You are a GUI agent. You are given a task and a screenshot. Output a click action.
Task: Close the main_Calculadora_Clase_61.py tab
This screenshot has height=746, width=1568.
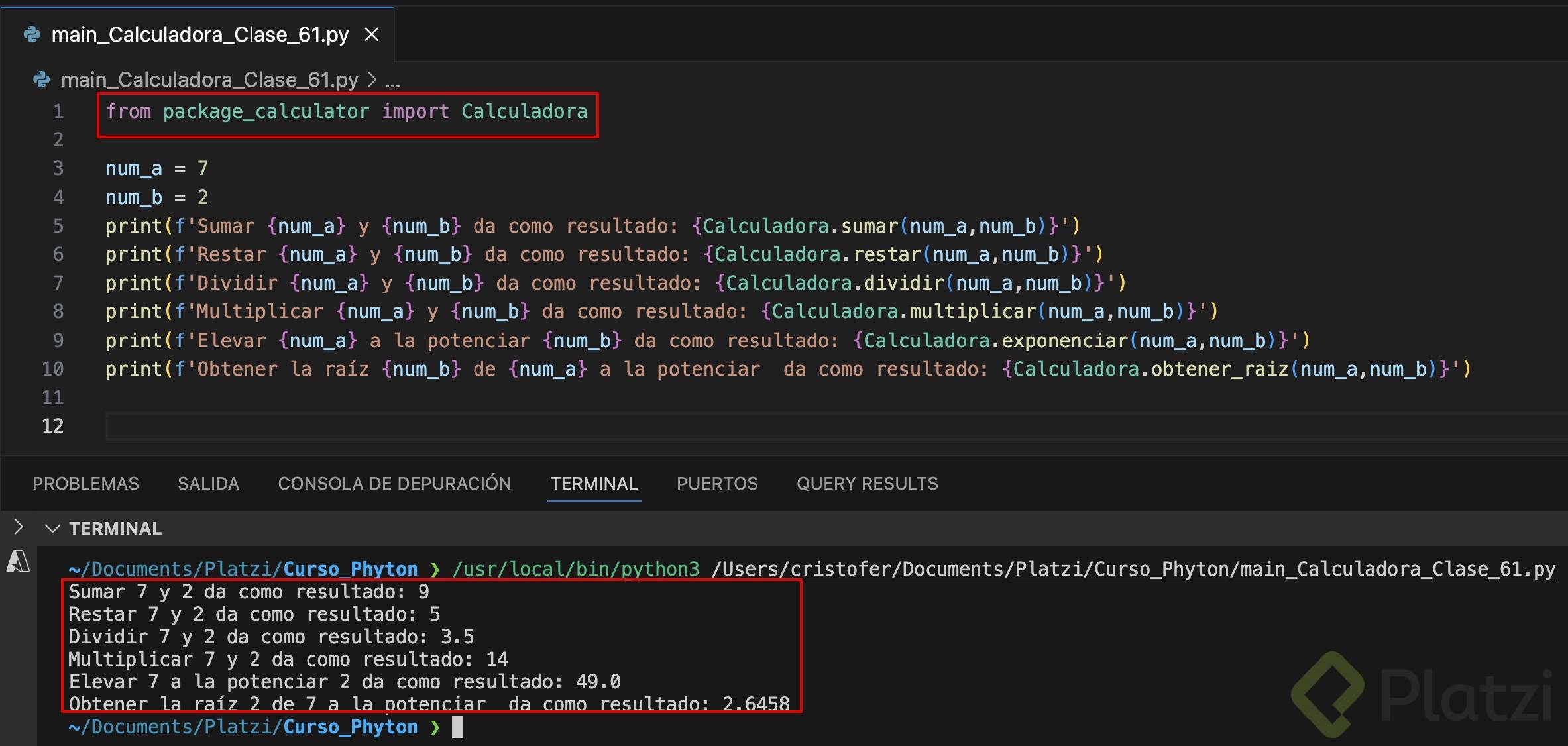[372, 34]
